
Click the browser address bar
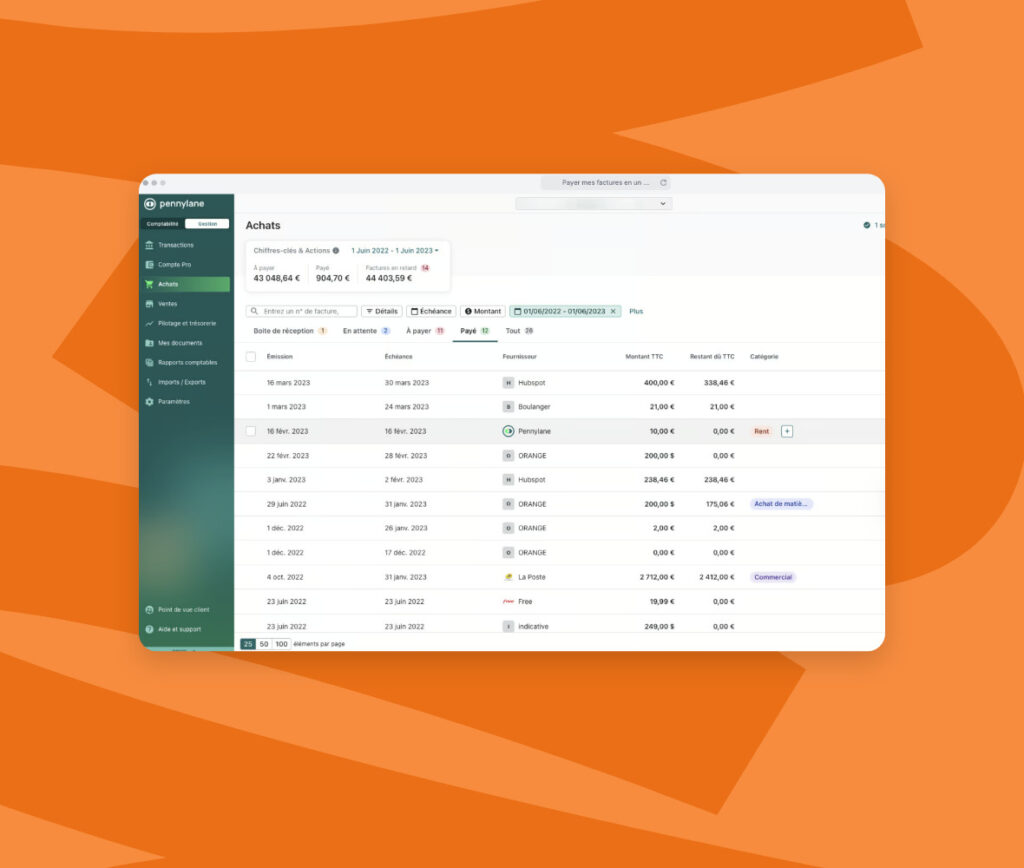[x=605, y=183]
